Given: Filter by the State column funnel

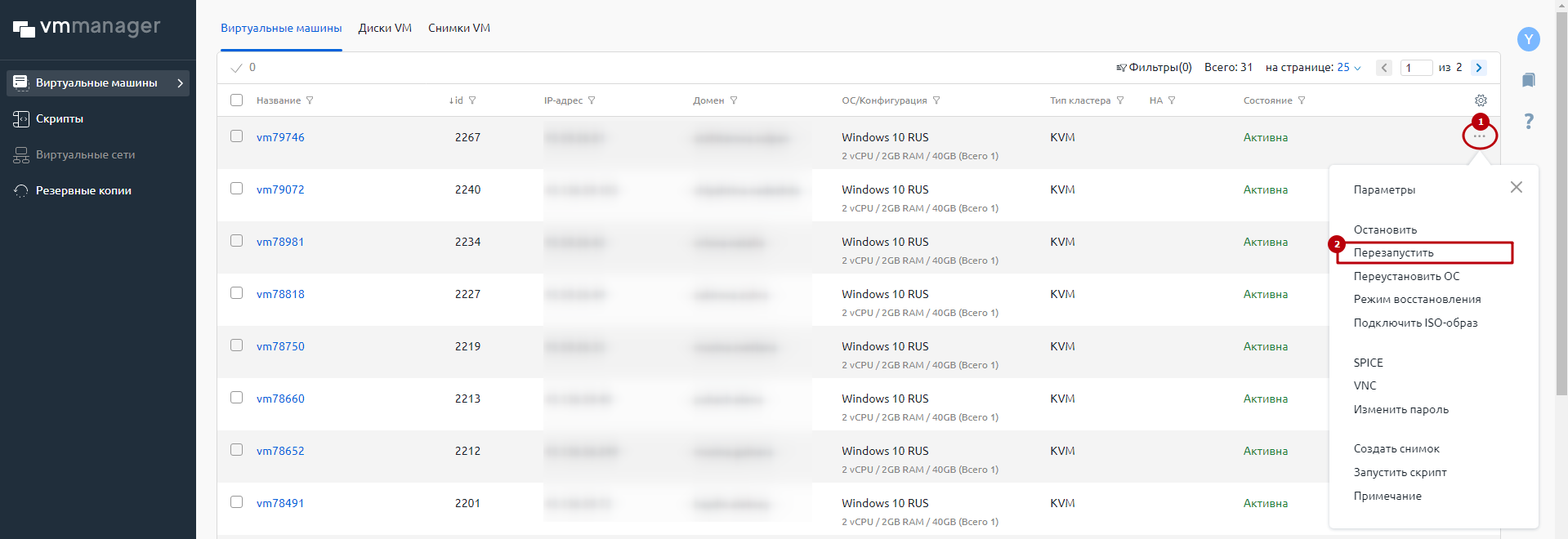Looking at the screenshot, I should pos(1302,100).
